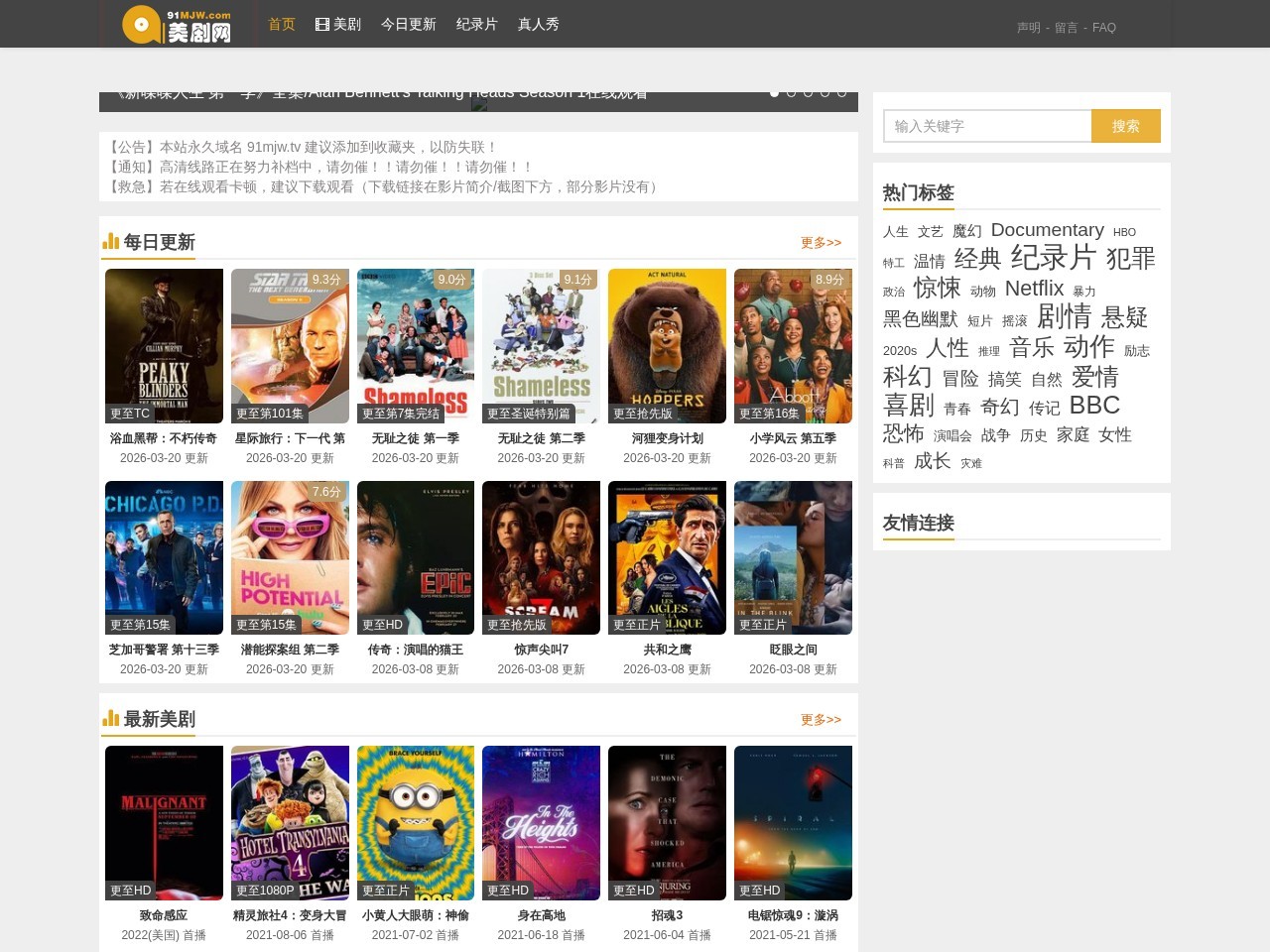The image size is (1270, 952).
Task: Open the Malignant 致命感应 poster
Action: point(164,823)
